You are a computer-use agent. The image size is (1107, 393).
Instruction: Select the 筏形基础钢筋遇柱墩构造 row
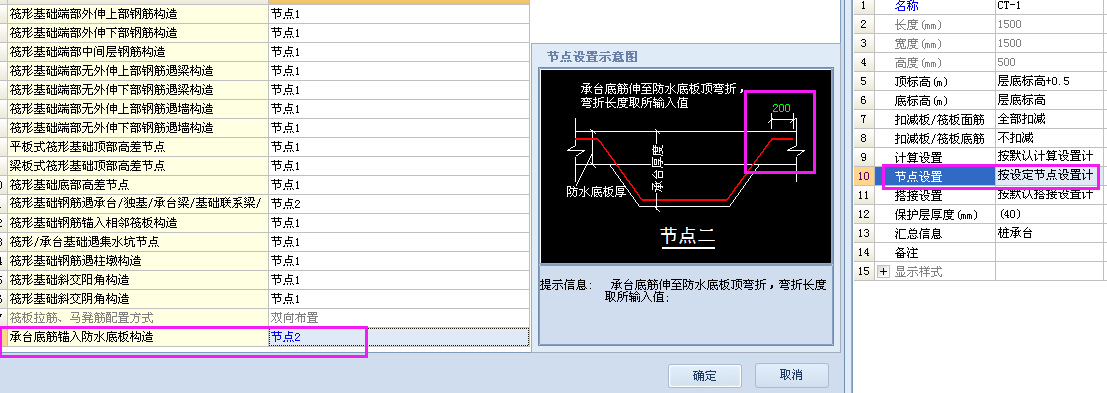click(265, 261)
